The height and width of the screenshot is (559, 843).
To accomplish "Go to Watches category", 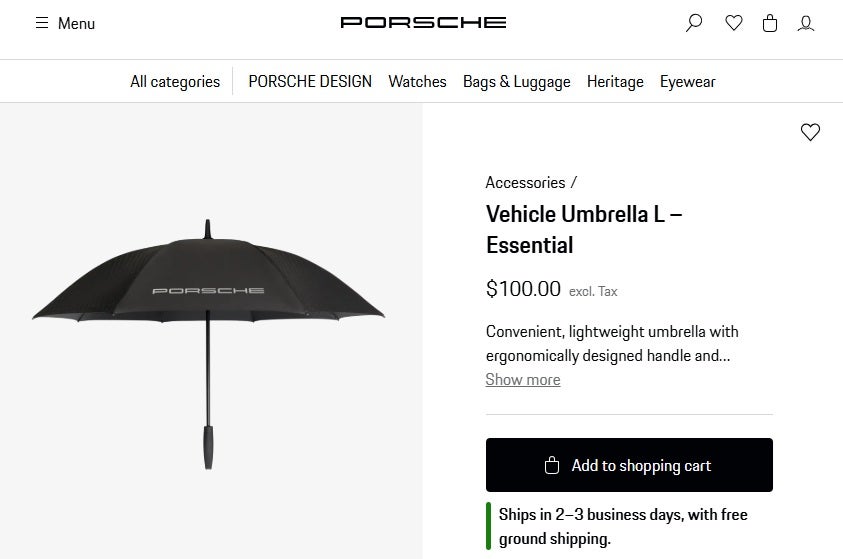I will pyautogui.click(x=417, y=82).
